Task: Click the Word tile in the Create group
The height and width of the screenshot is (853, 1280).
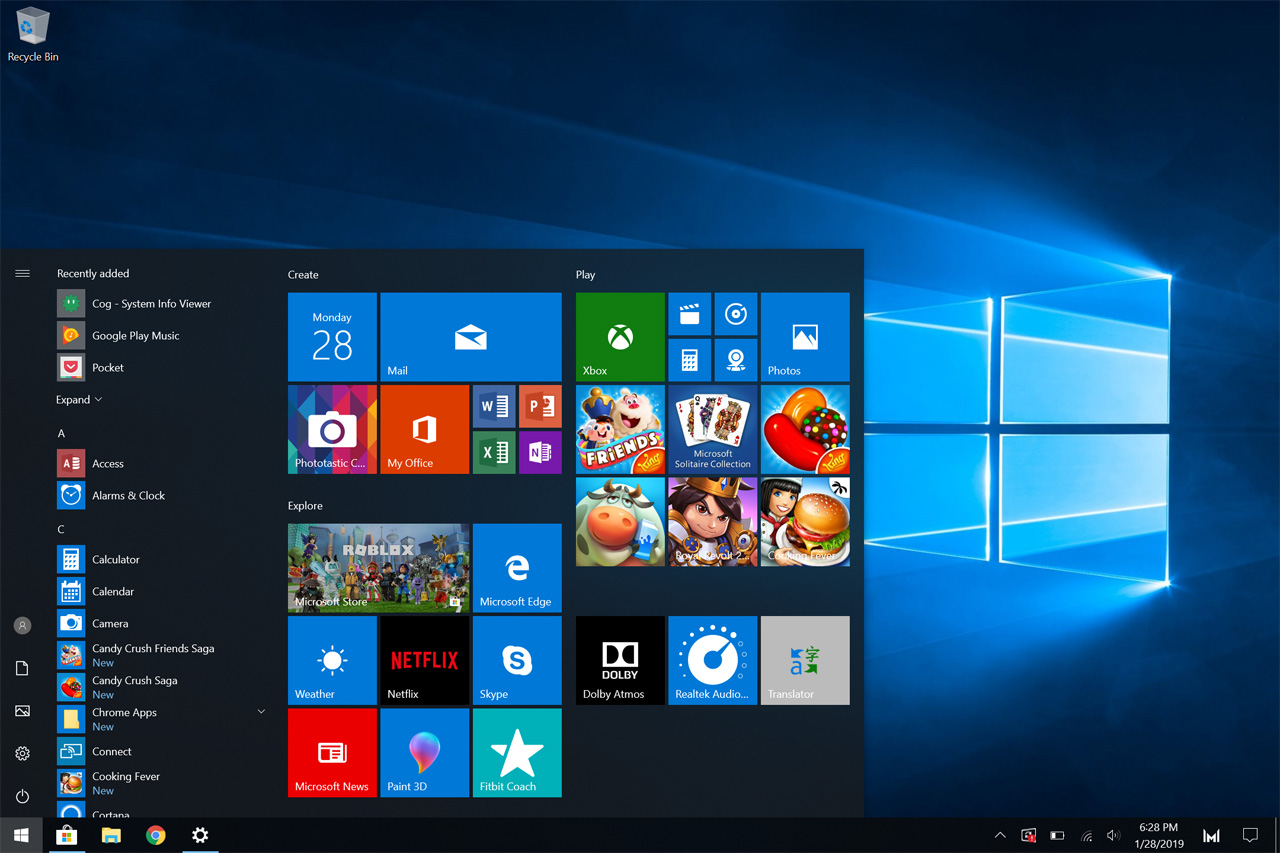Action: (494, 407)
